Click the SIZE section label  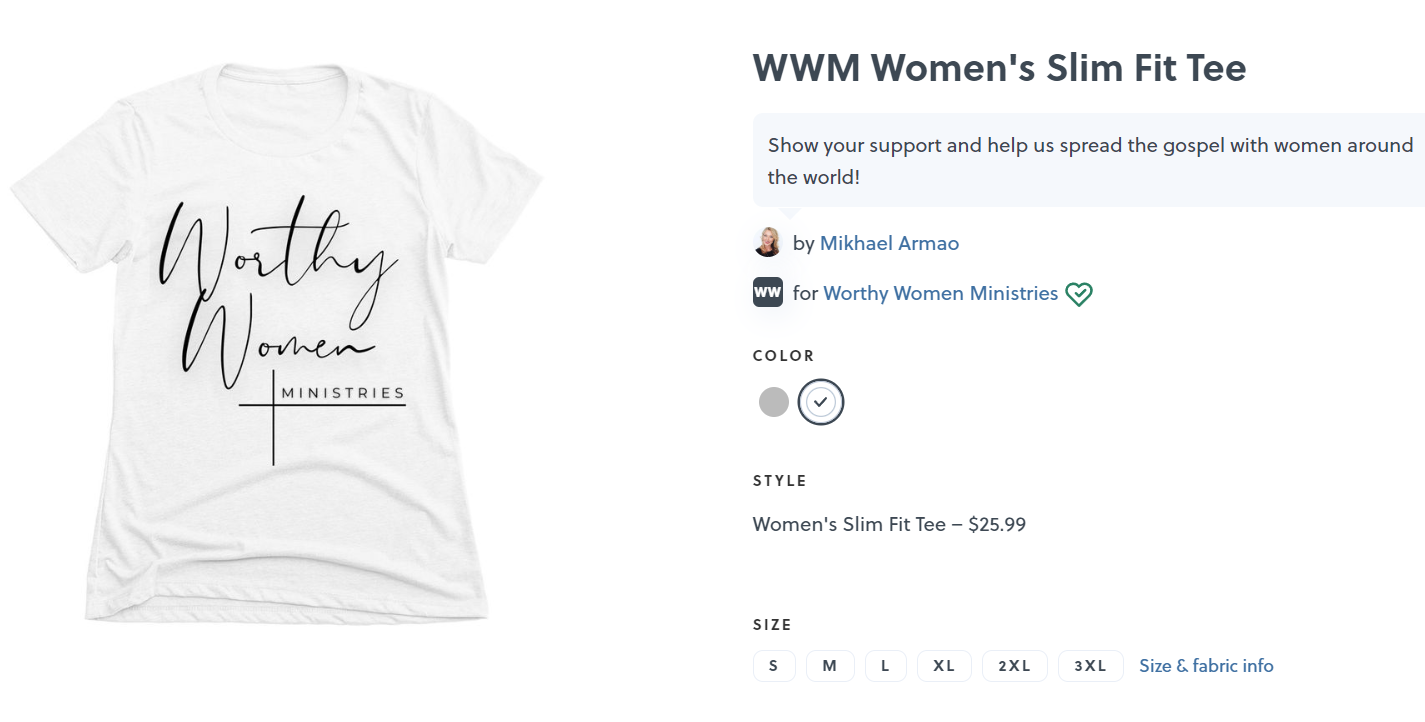(772, 625)
